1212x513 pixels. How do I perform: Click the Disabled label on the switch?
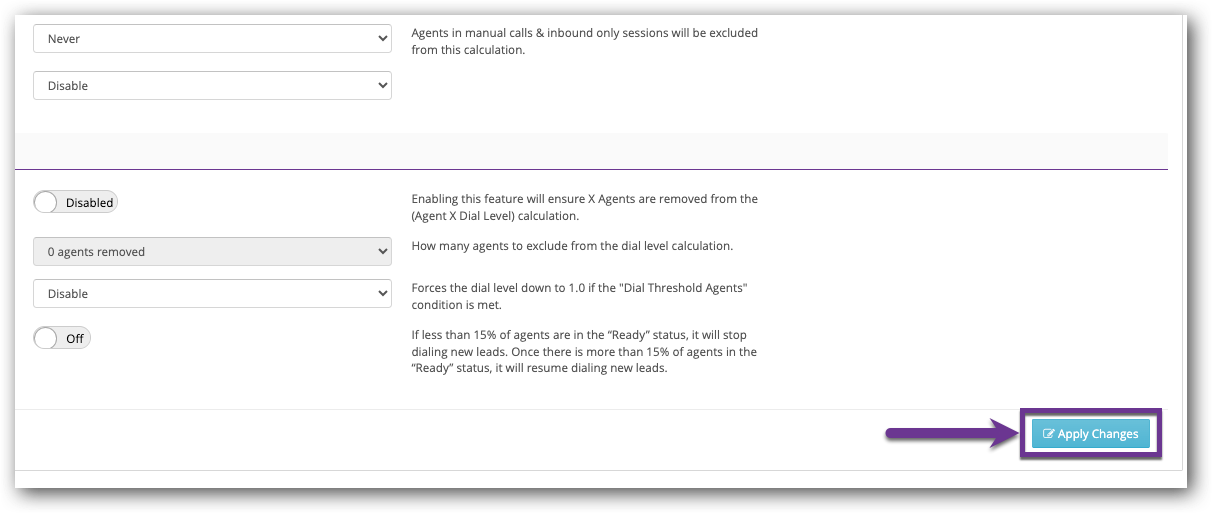coord(89,202)
